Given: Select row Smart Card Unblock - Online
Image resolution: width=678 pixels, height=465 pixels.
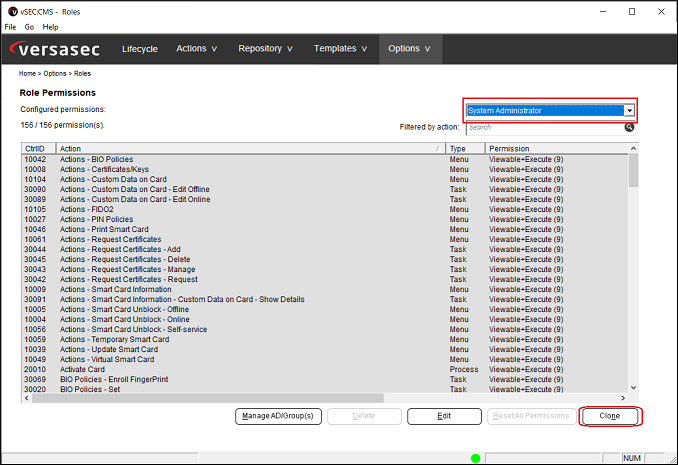Looking at the screenshot, I should [x=325, y=319].
